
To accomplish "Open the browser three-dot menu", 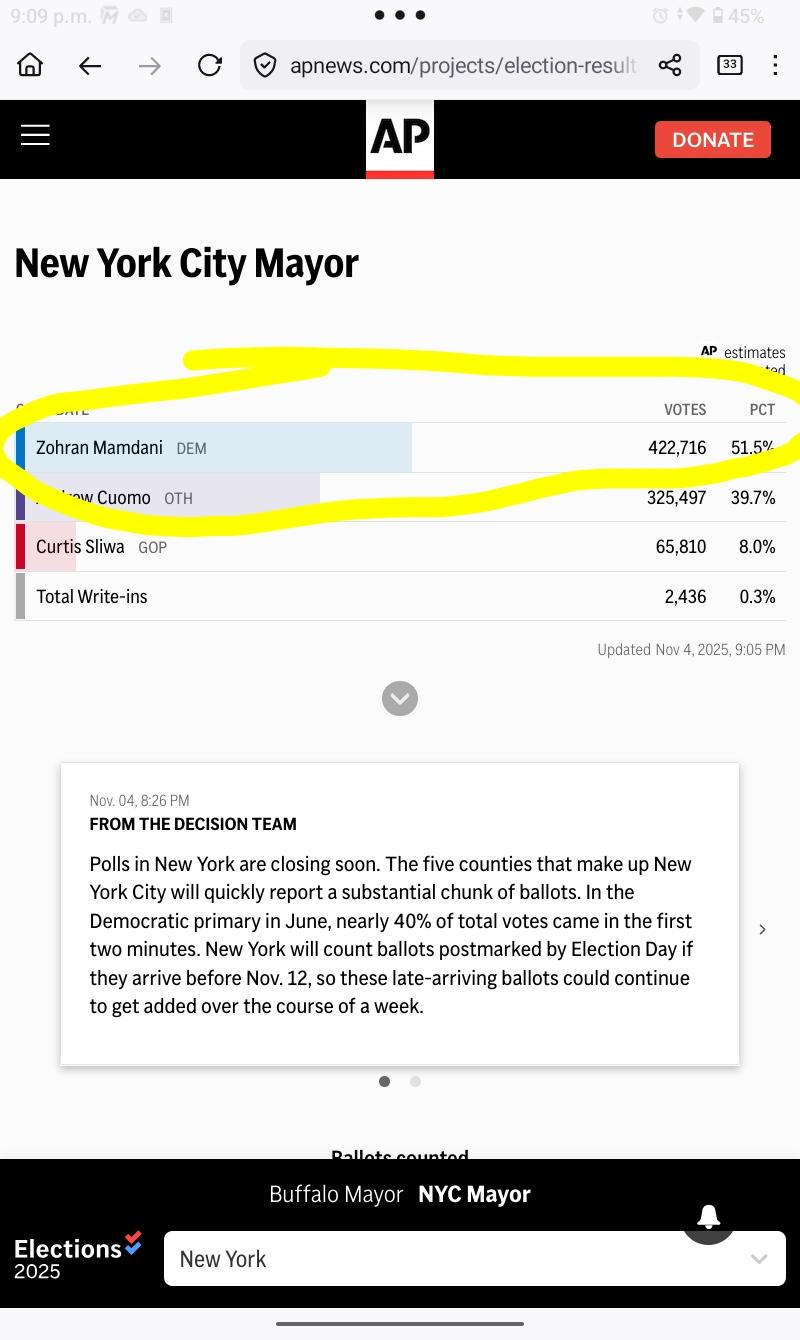I will pyautogui.click(x=775, y=66).
